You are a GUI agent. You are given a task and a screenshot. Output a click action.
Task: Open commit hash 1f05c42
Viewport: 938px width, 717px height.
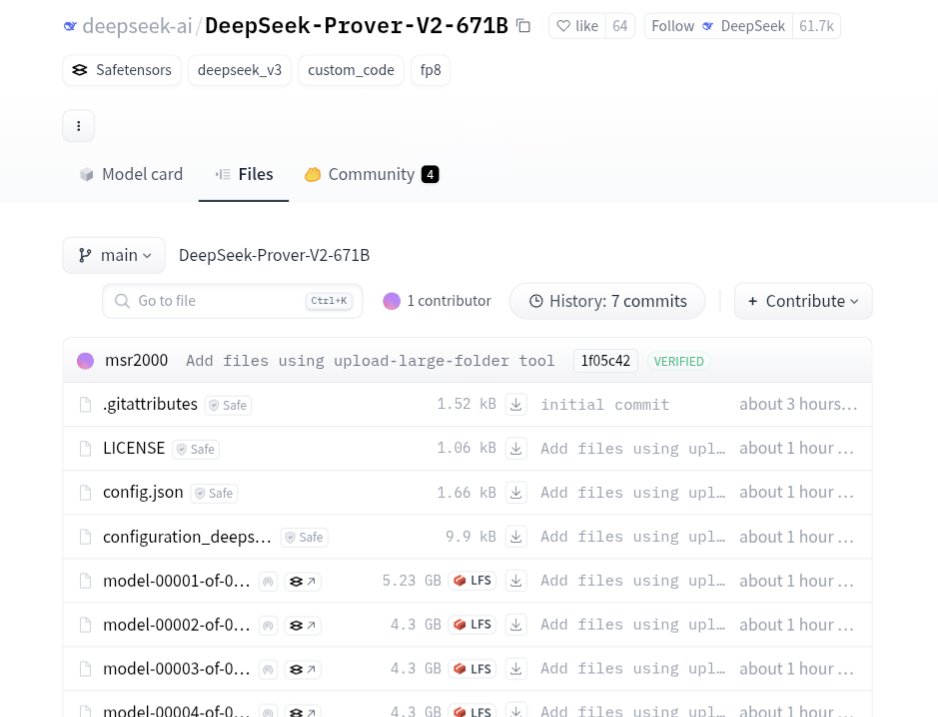pyautogui.click(x=605, y=361)
